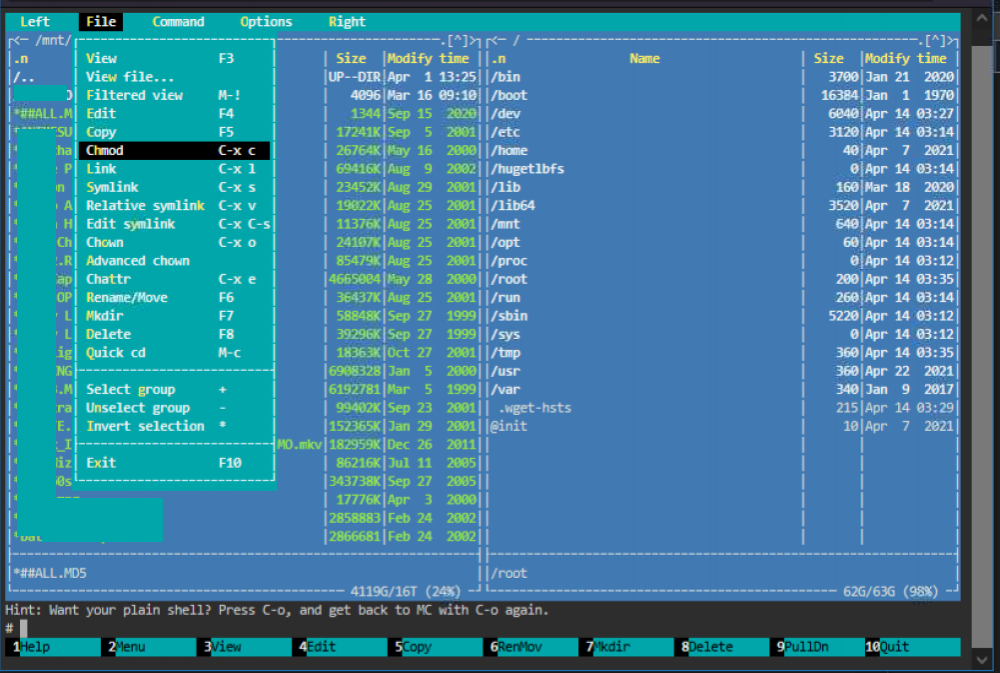The image size is (1000, 673).
Task: Click the scrollbar up arrow
Action: [982, 19]
